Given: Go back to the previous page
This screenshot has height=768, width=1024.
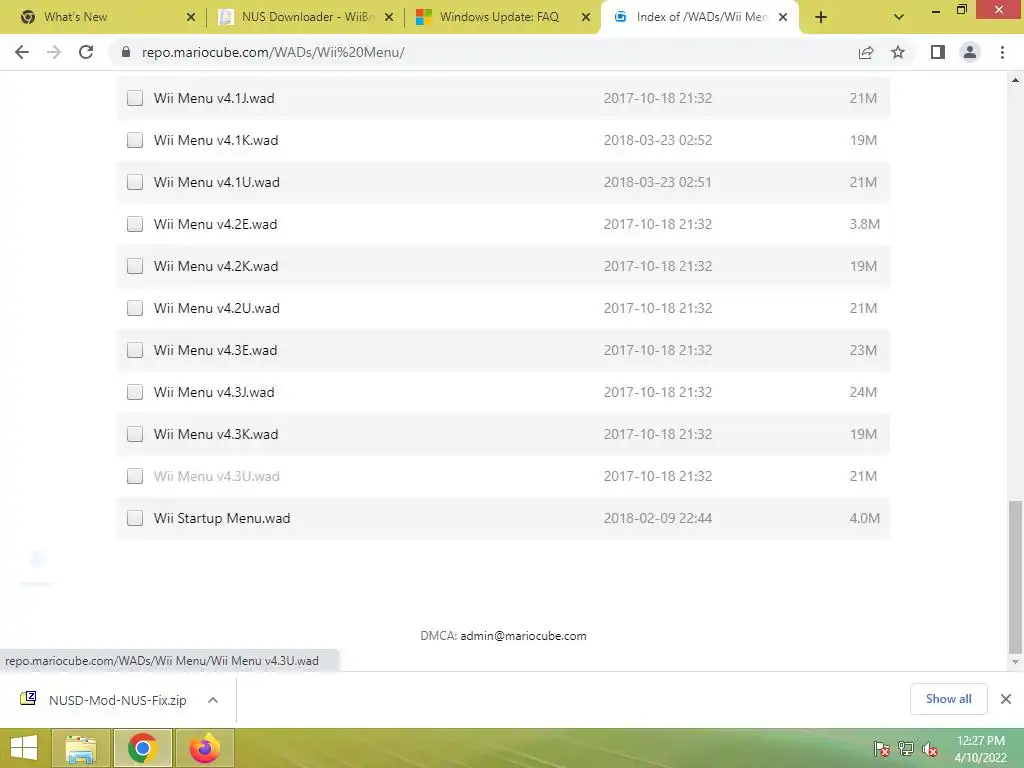Looking at the screenshot, I should pos(22,52).
